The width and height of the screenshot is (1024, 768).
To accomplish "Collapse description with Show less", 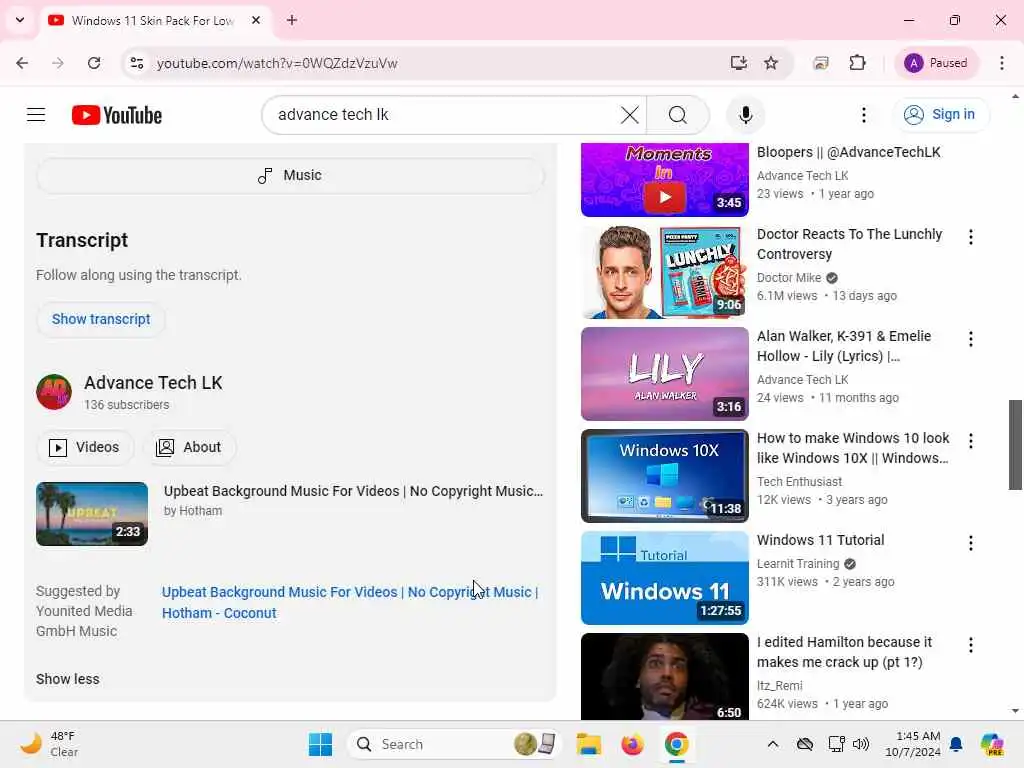I will click(68, 679).
